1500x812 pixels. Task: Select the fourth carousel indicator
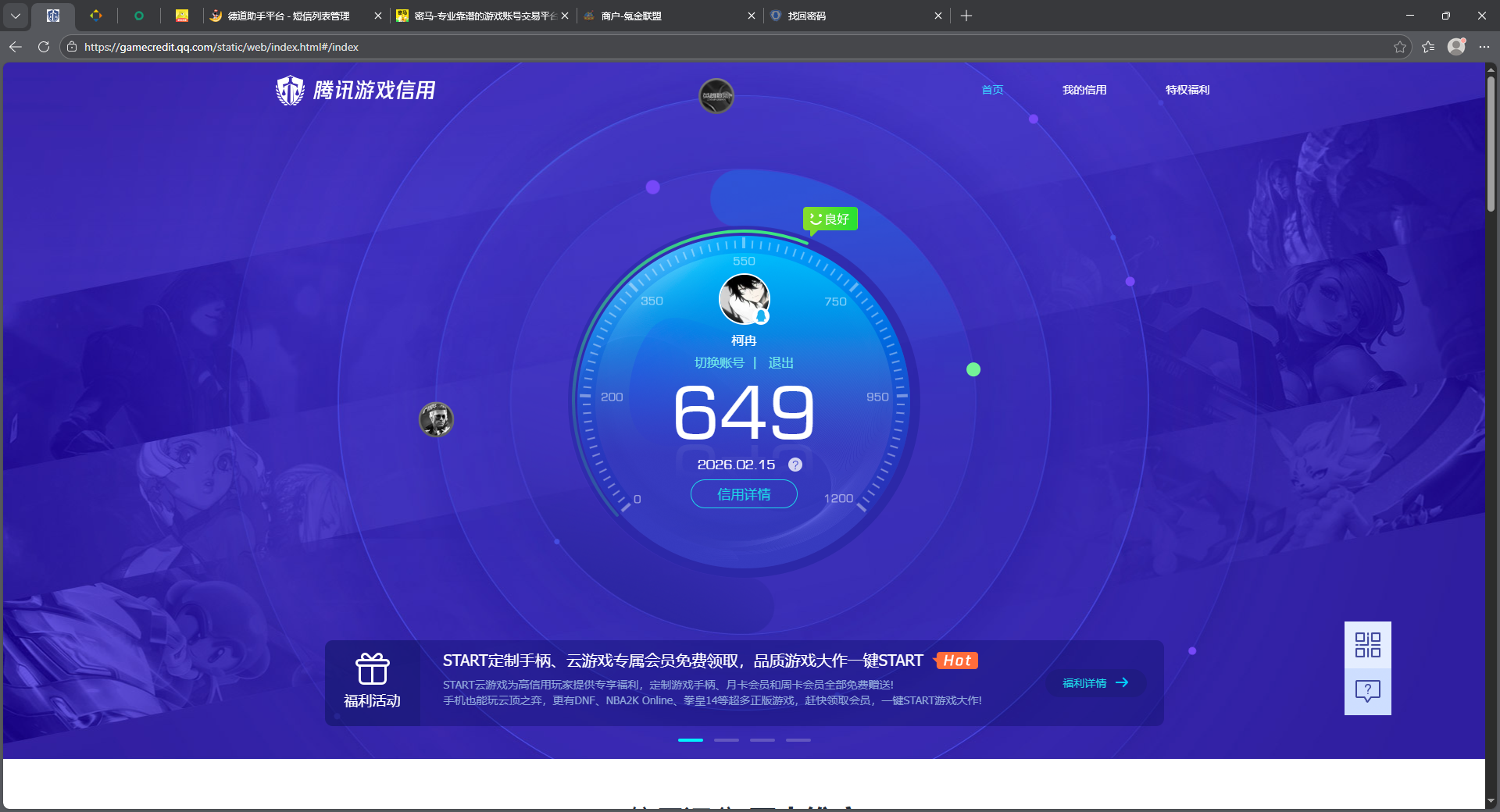coord(798,740)
